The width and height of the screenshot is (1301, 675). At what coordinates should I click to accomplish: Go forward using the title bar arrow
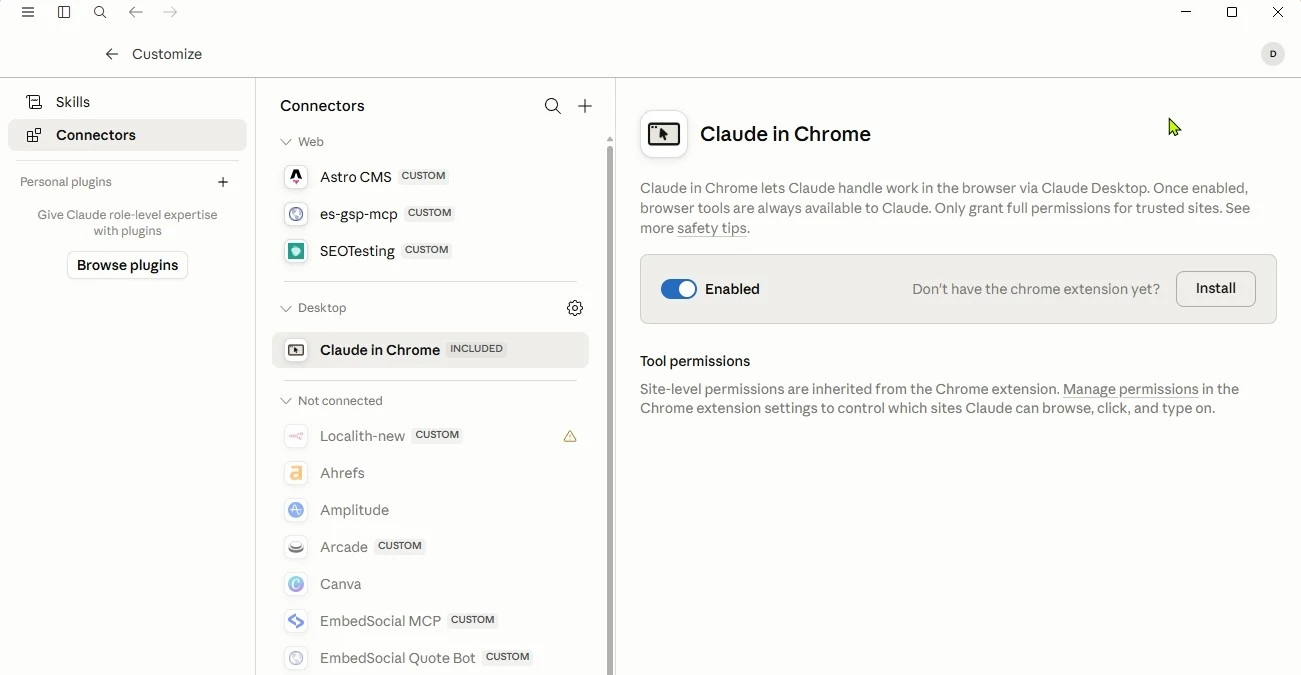[171, 13]
